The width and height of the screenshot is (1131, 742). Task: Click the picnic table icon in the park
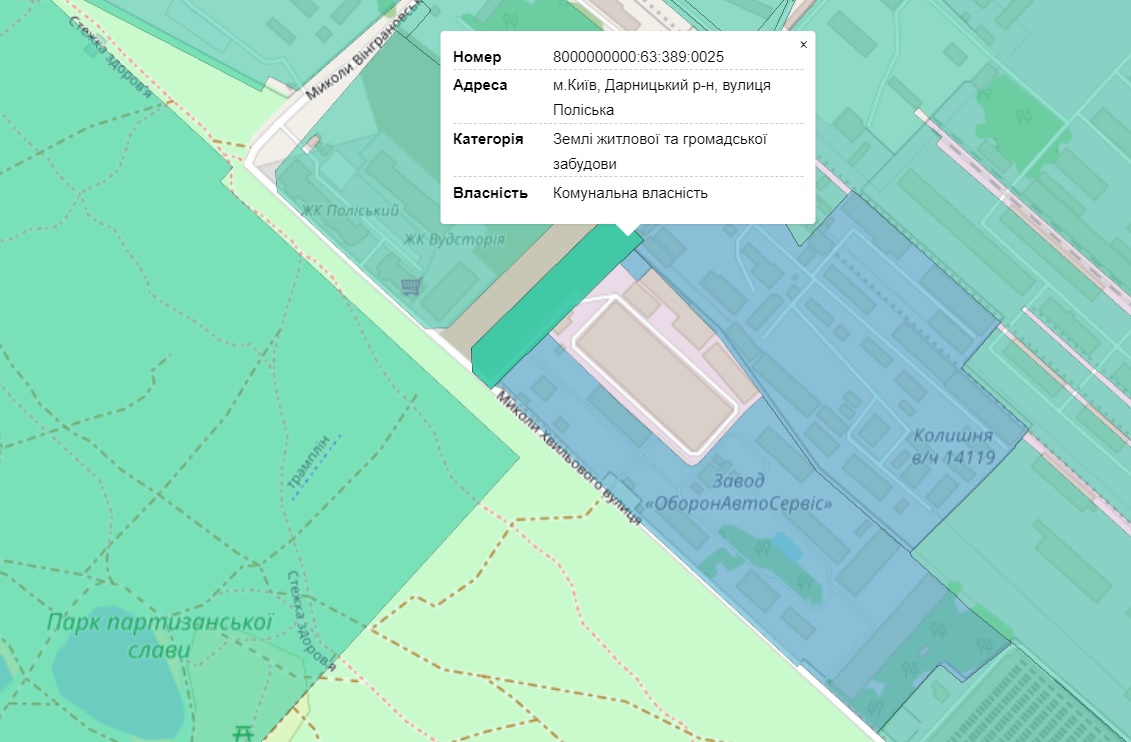(243, 734)
